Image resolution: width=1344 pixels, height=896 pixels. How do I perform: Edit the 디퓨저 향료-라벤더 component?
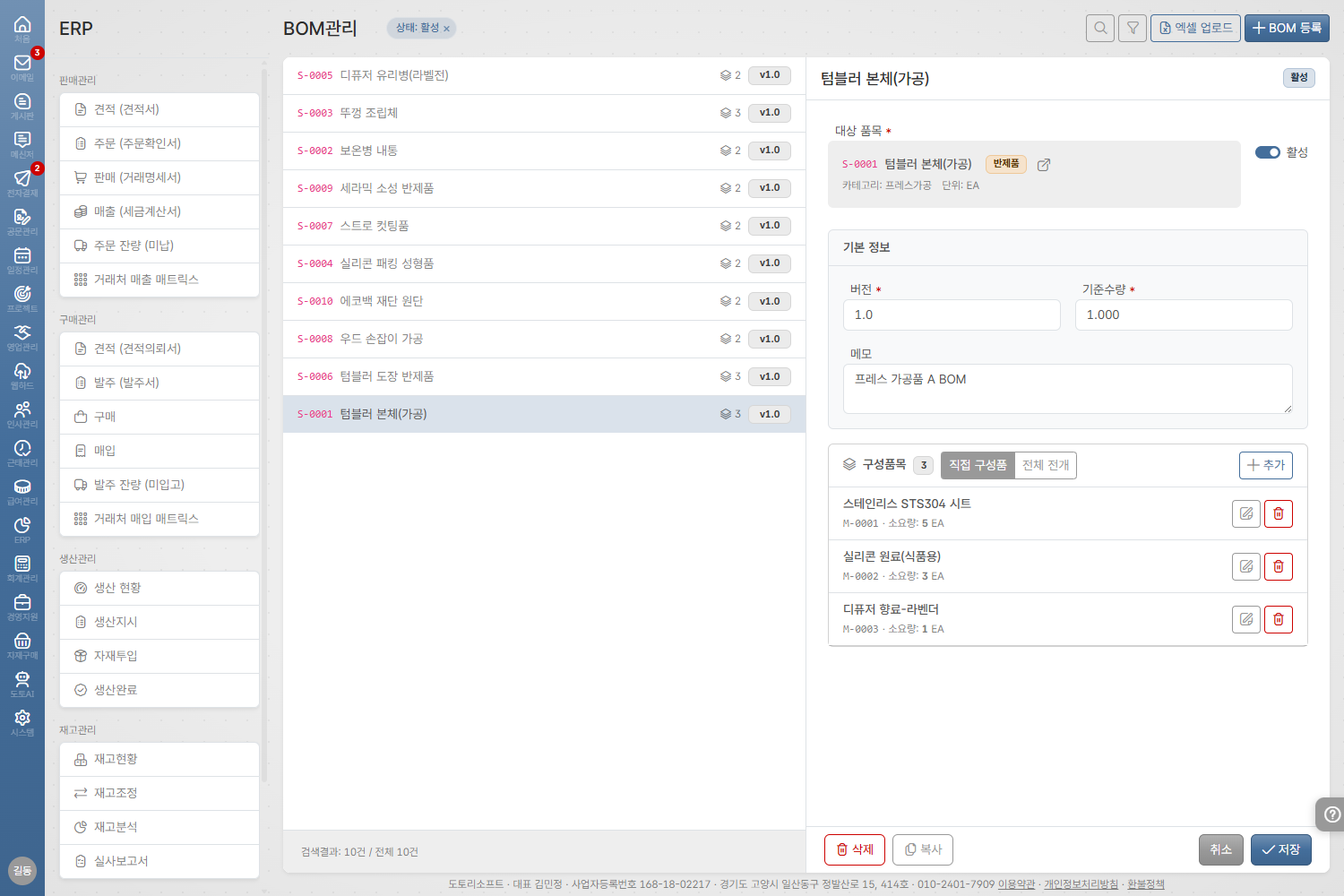coord(1246,619)
